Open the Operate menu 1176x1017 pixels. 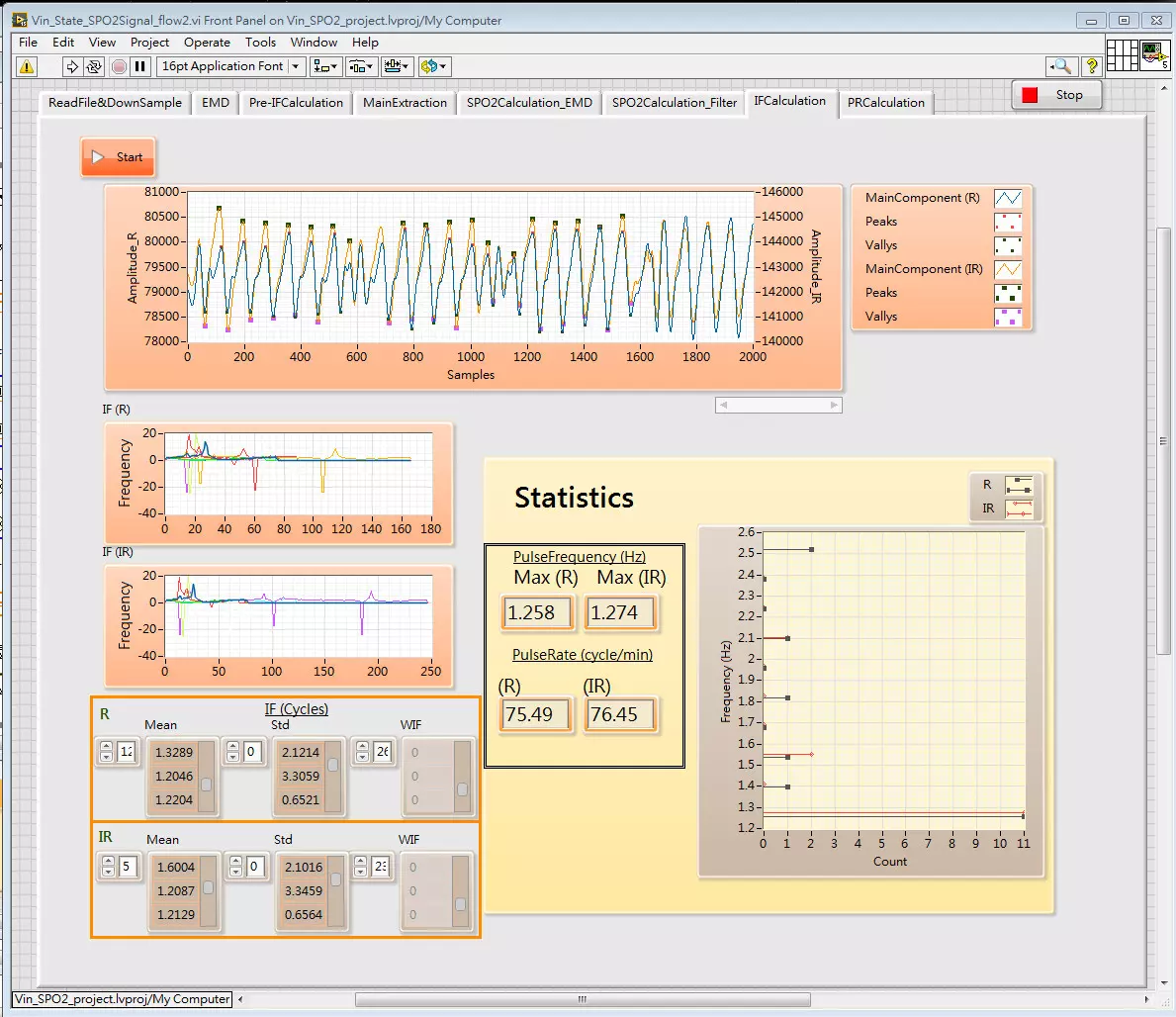pos(207,42)
